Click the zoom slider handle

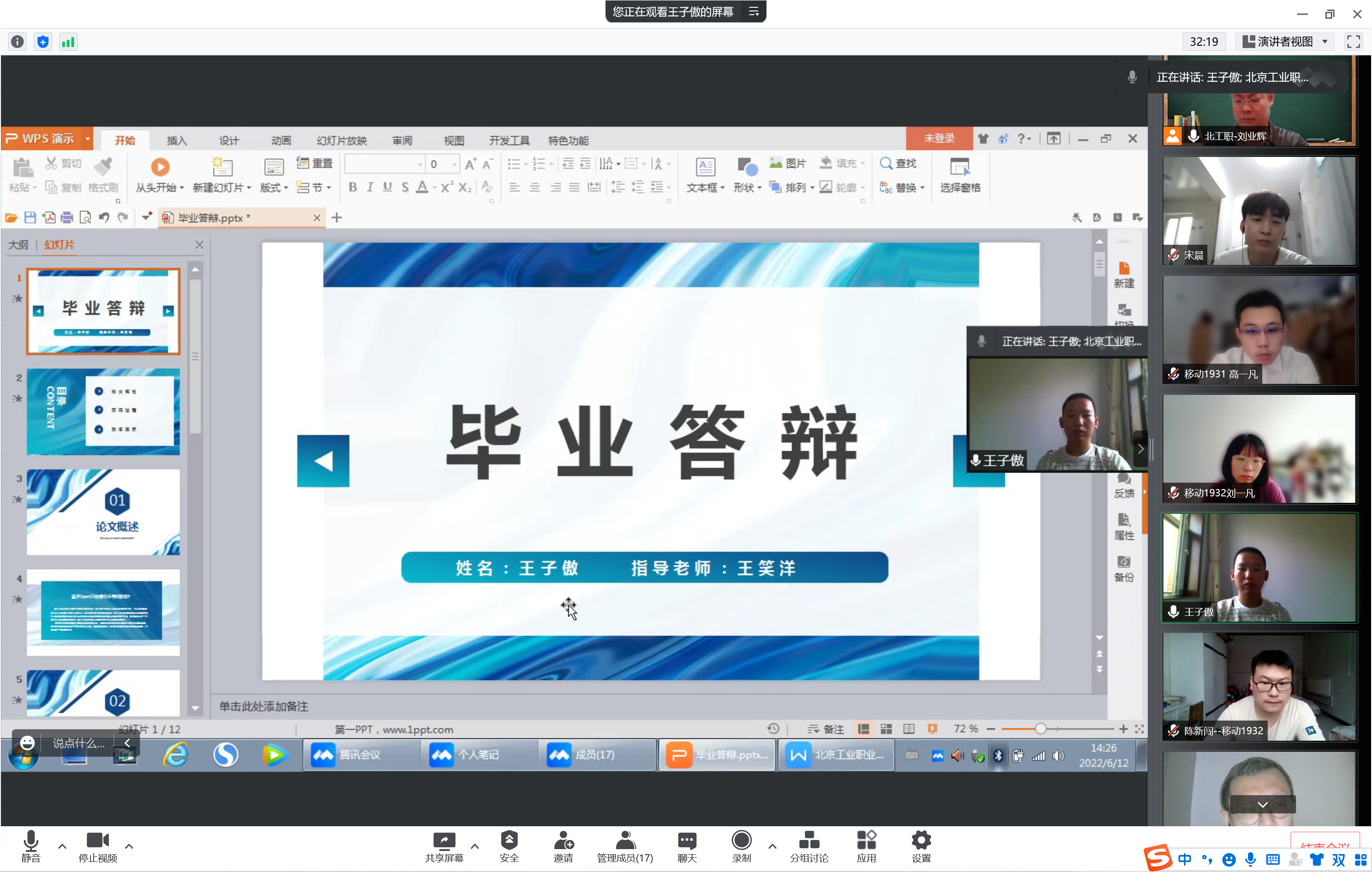click(x=1040, y=728)
